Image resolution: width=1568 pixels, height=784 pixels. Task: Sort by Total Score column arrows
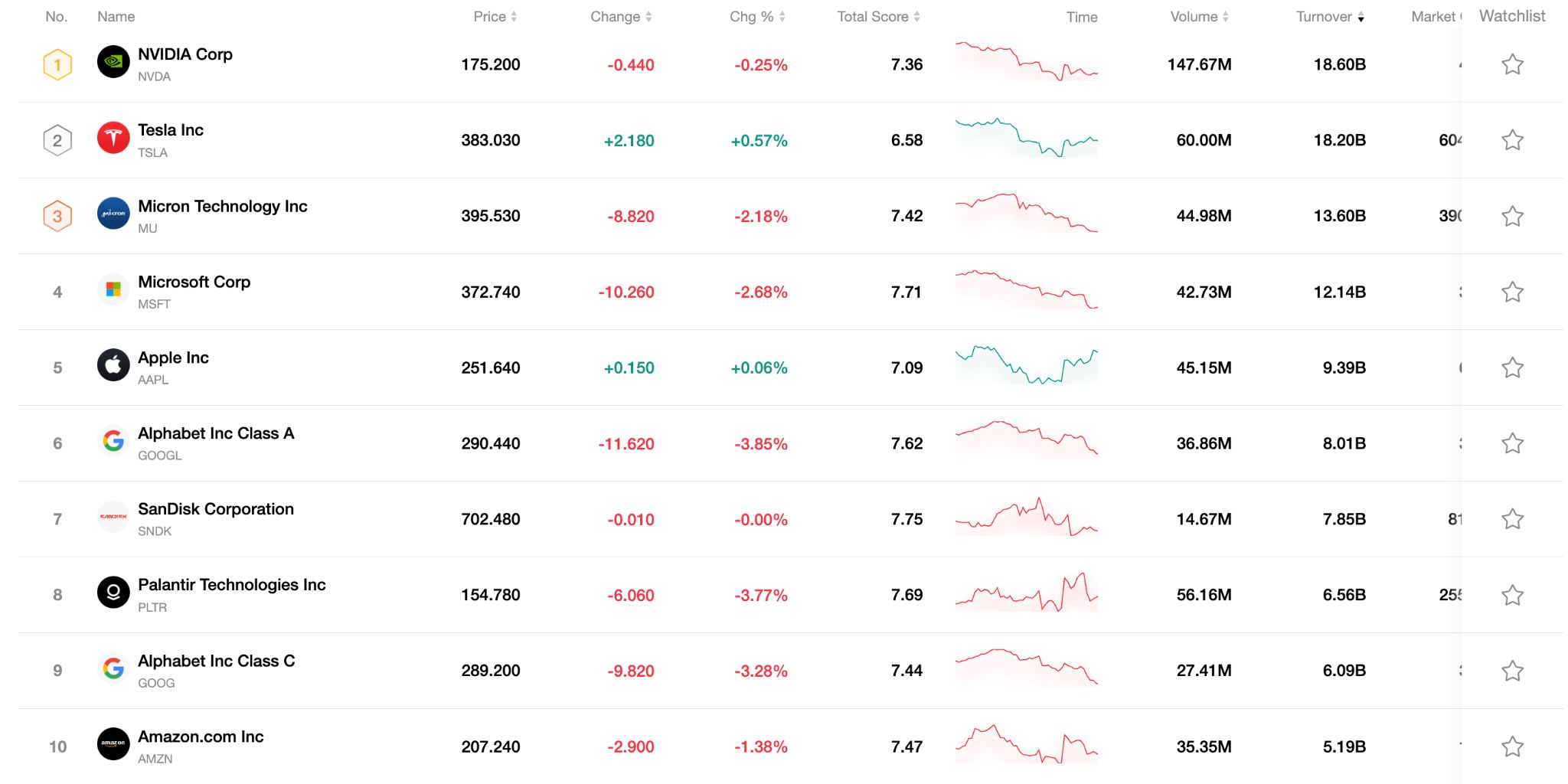pyautogui.click(x=878, y=16)
